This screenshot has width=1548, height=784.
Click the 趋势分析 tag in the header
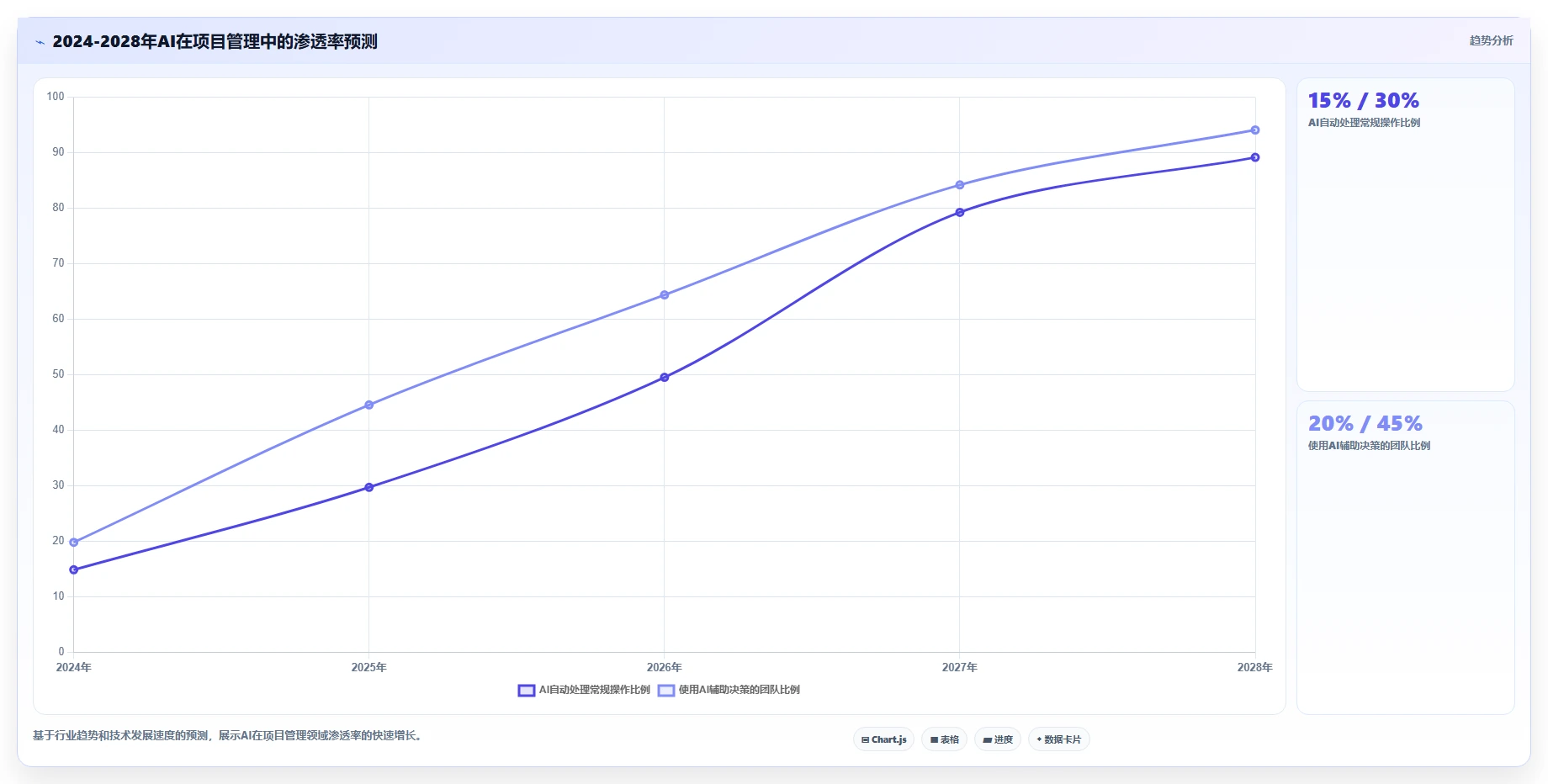point(1491,40)
